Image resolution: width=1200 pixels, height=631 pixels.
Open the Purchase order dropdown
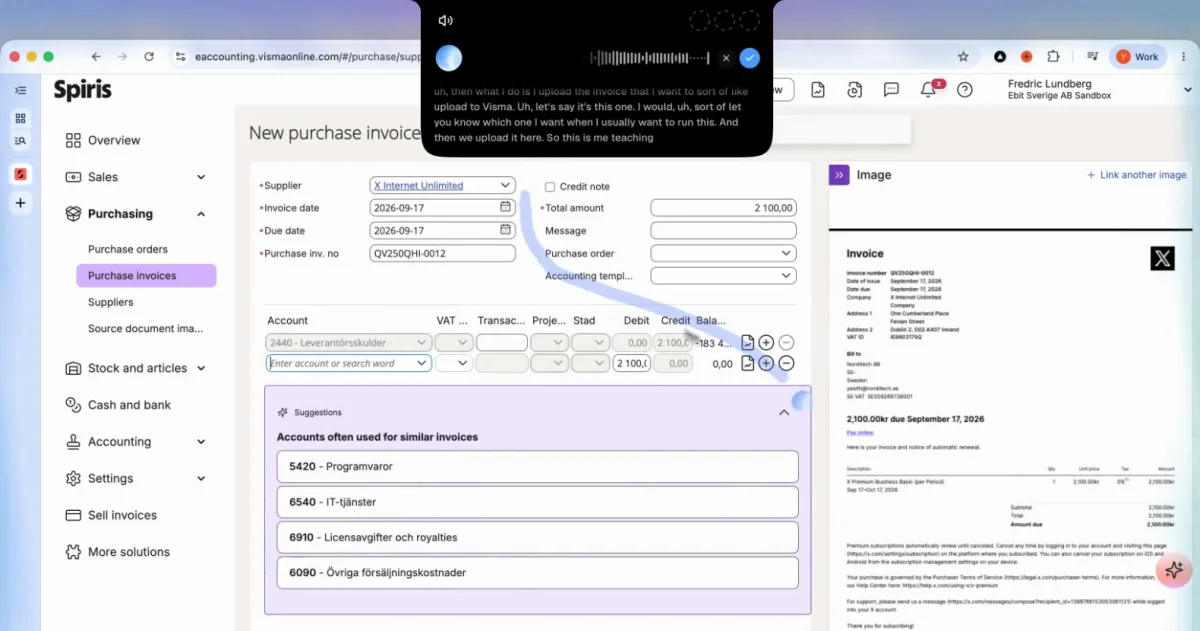pyautogui.click(x=723, y=253)
